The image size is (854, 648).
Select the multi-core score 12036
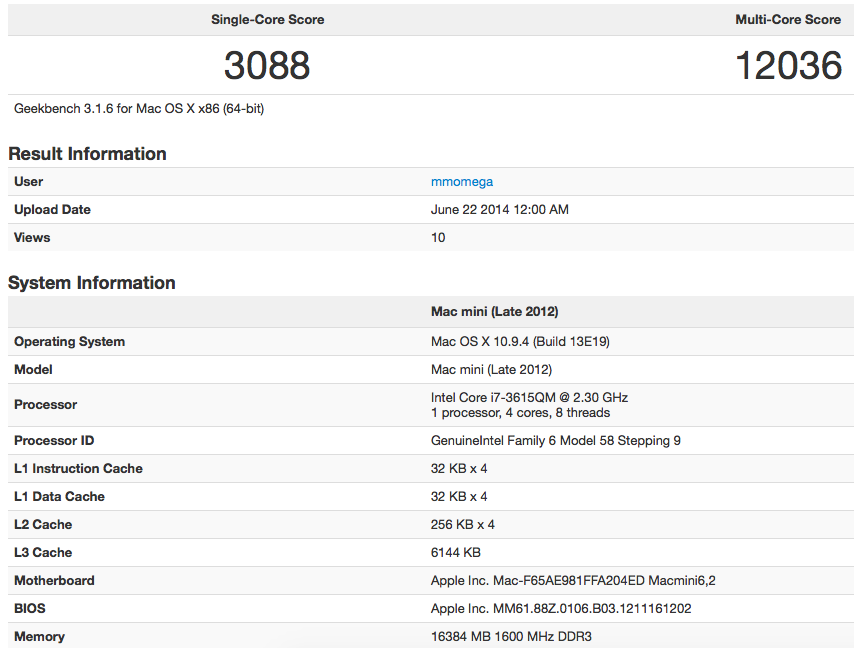click(x=789, y=65)
